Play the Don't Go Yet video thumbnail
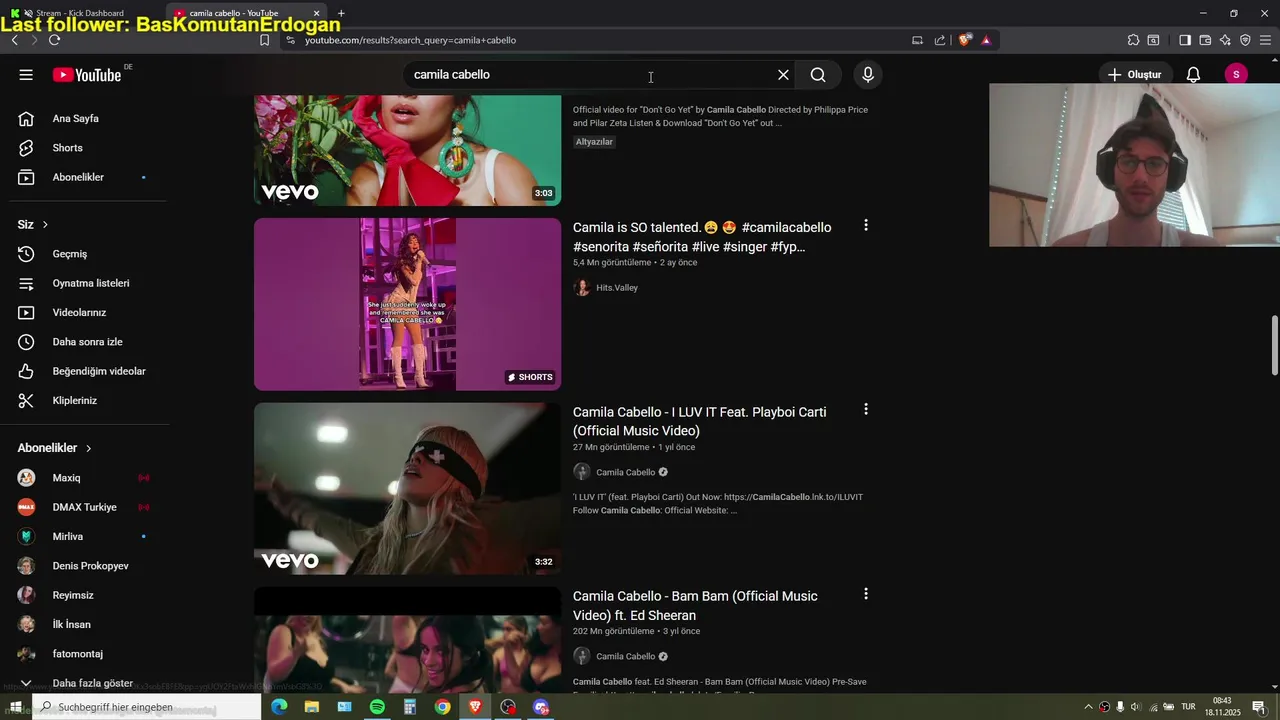1280x720 pixels. coord(407,150)
